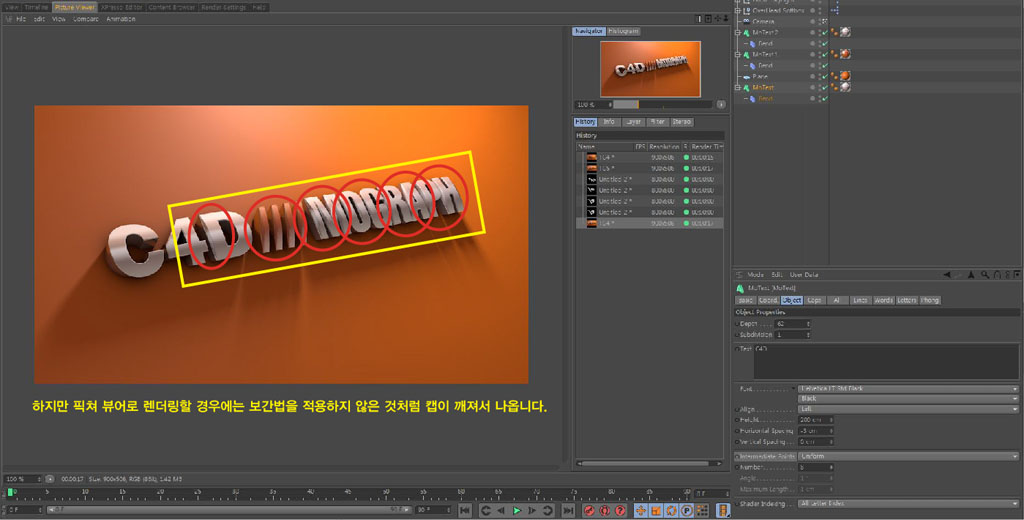Click the material tag on MoText.2 row
Screen dimensions: 1024x520
coord(845,32)
